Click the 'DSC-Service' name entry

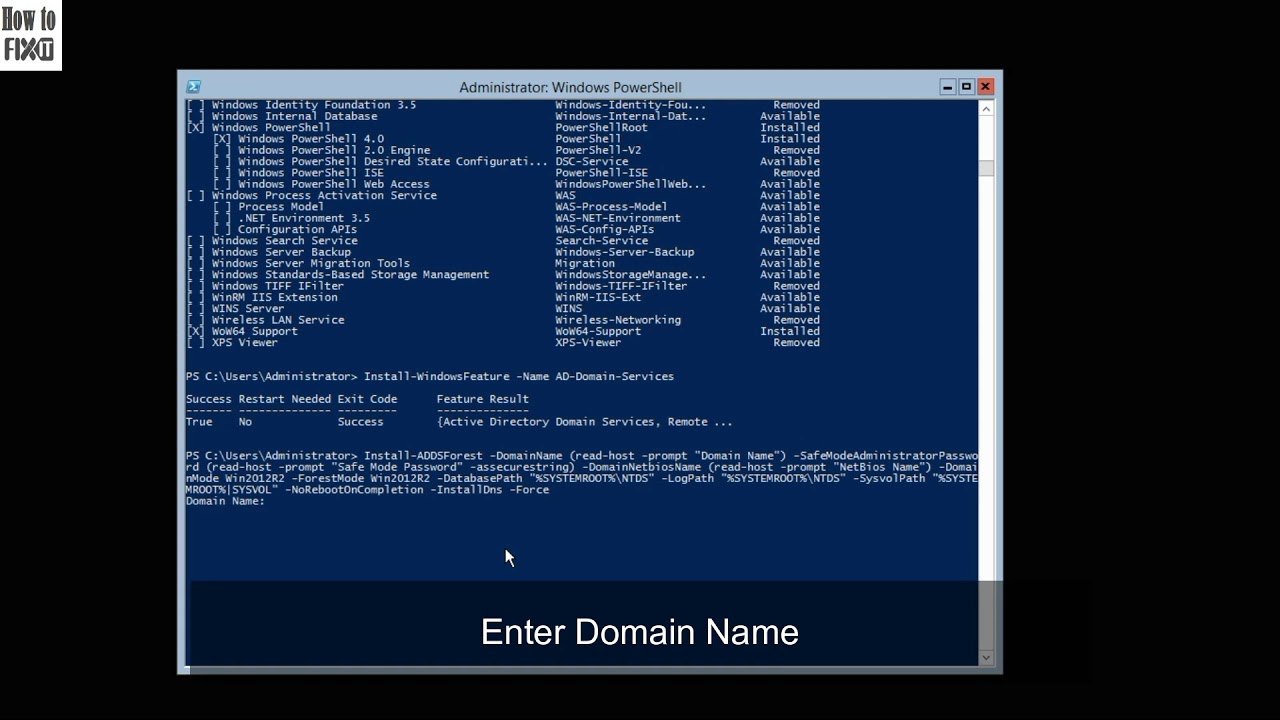(x=592, y=162)
